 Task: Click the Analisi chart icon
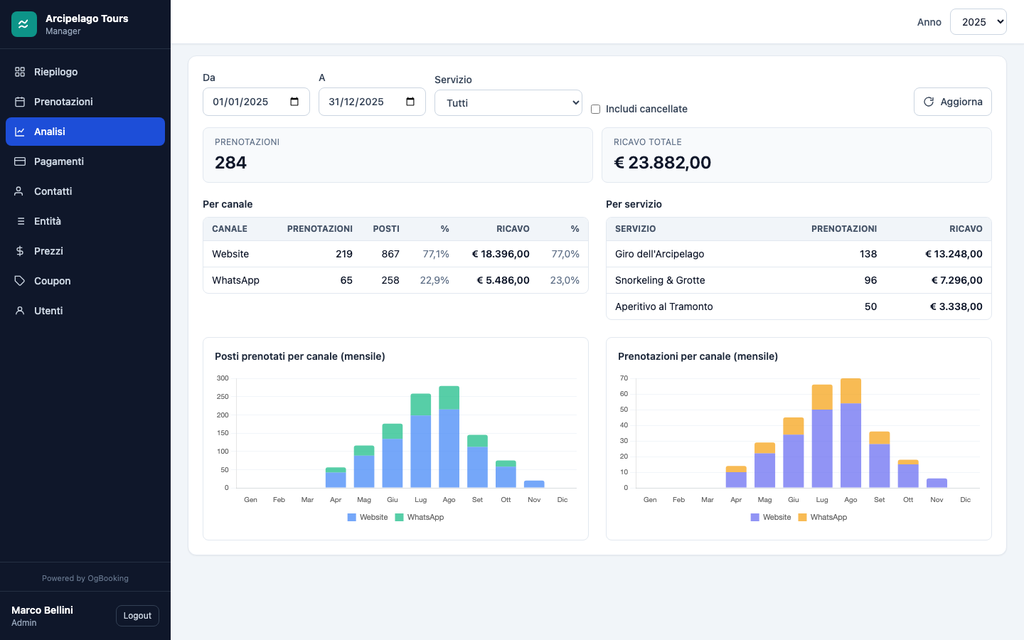point(20,131)
